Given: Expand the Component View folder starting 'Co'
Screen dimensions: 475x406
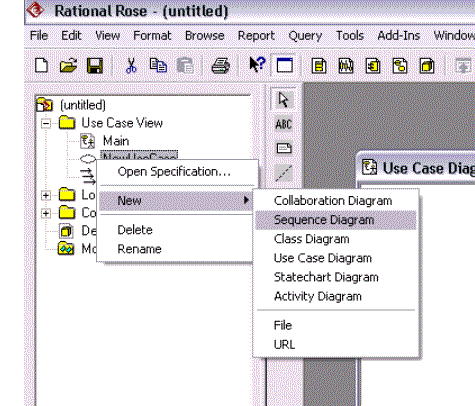Looking at the screenshot, I should (46, 213).
